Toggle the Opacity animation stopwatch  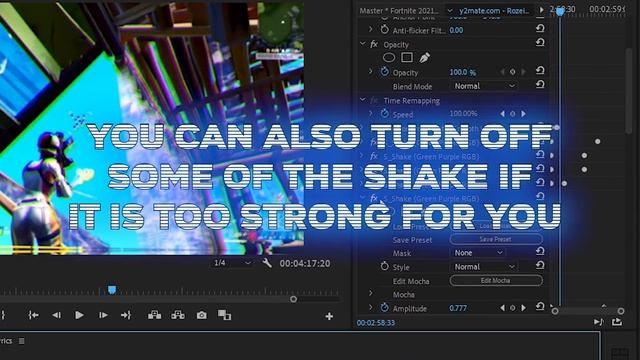[384, 72]
